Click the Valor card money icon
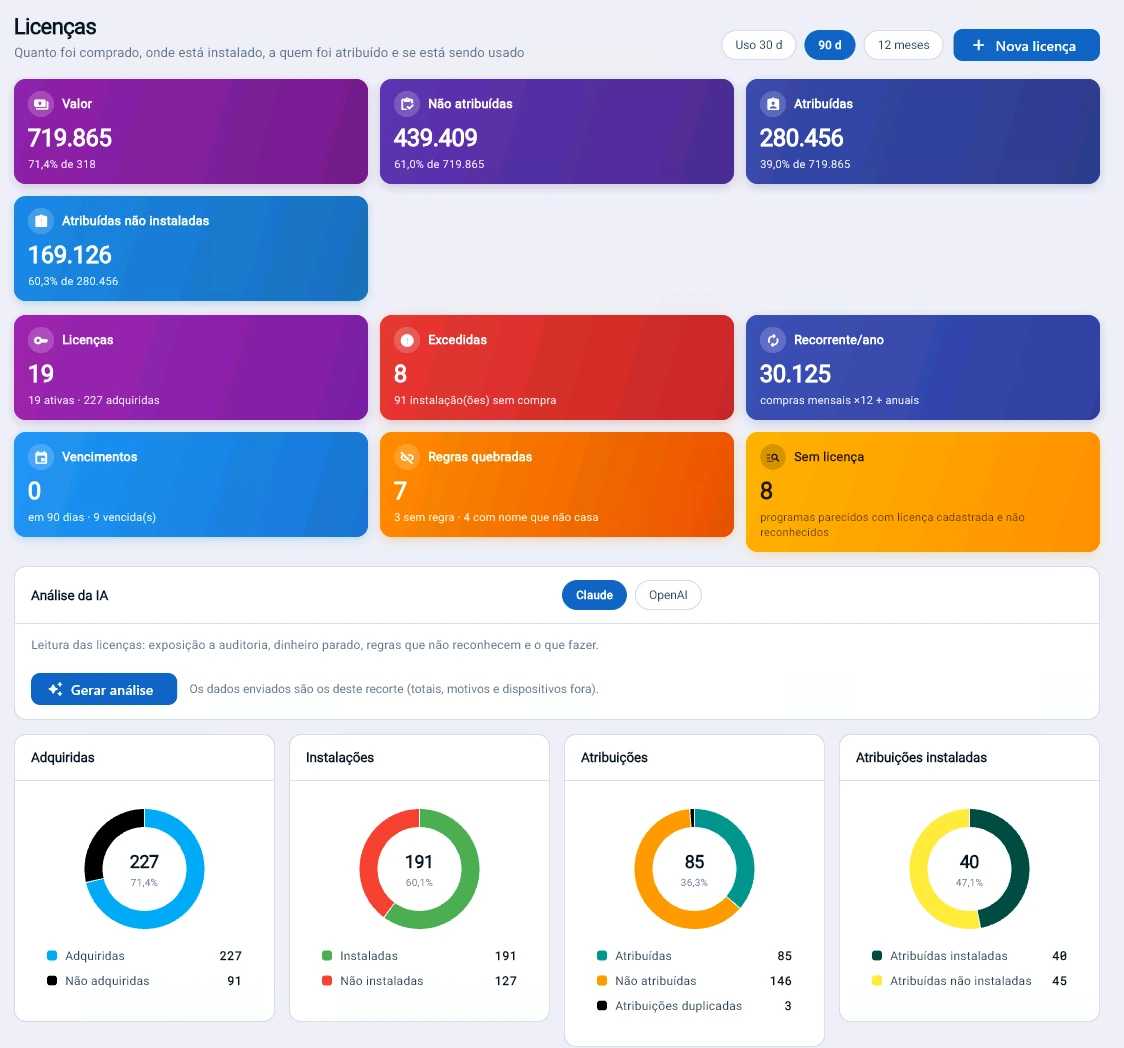Screen dimensions: 1124x1048 click(x=41, y=104)
